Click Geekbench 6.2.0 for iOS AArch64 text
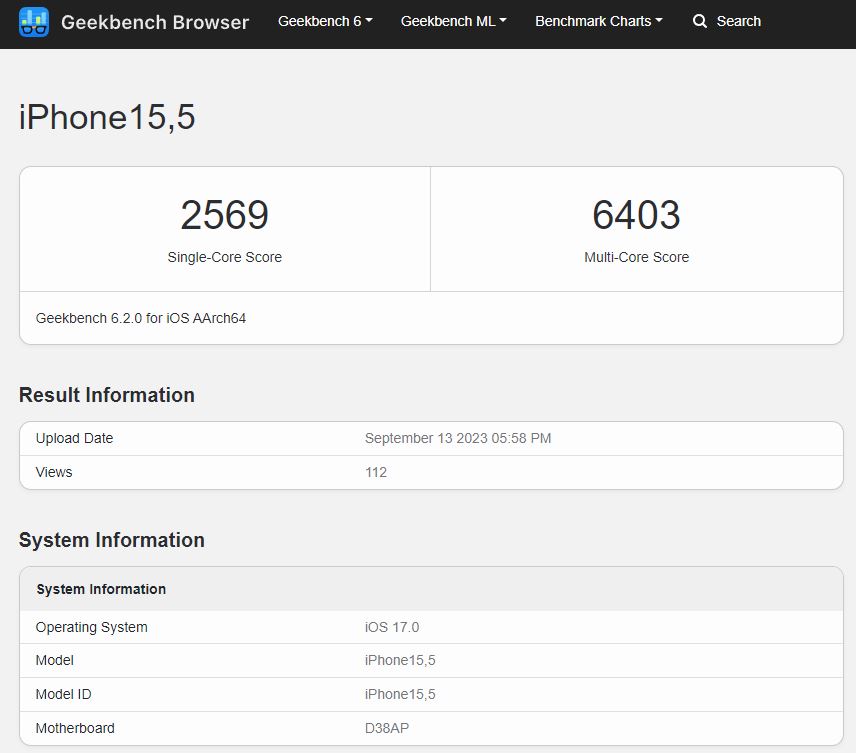The image size is (856, 753). [x=141, y=318]
